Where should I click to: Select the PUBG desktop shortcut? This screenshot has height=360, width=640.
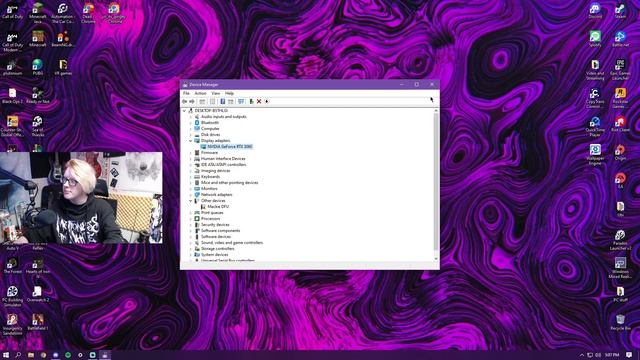pos(38,67)
